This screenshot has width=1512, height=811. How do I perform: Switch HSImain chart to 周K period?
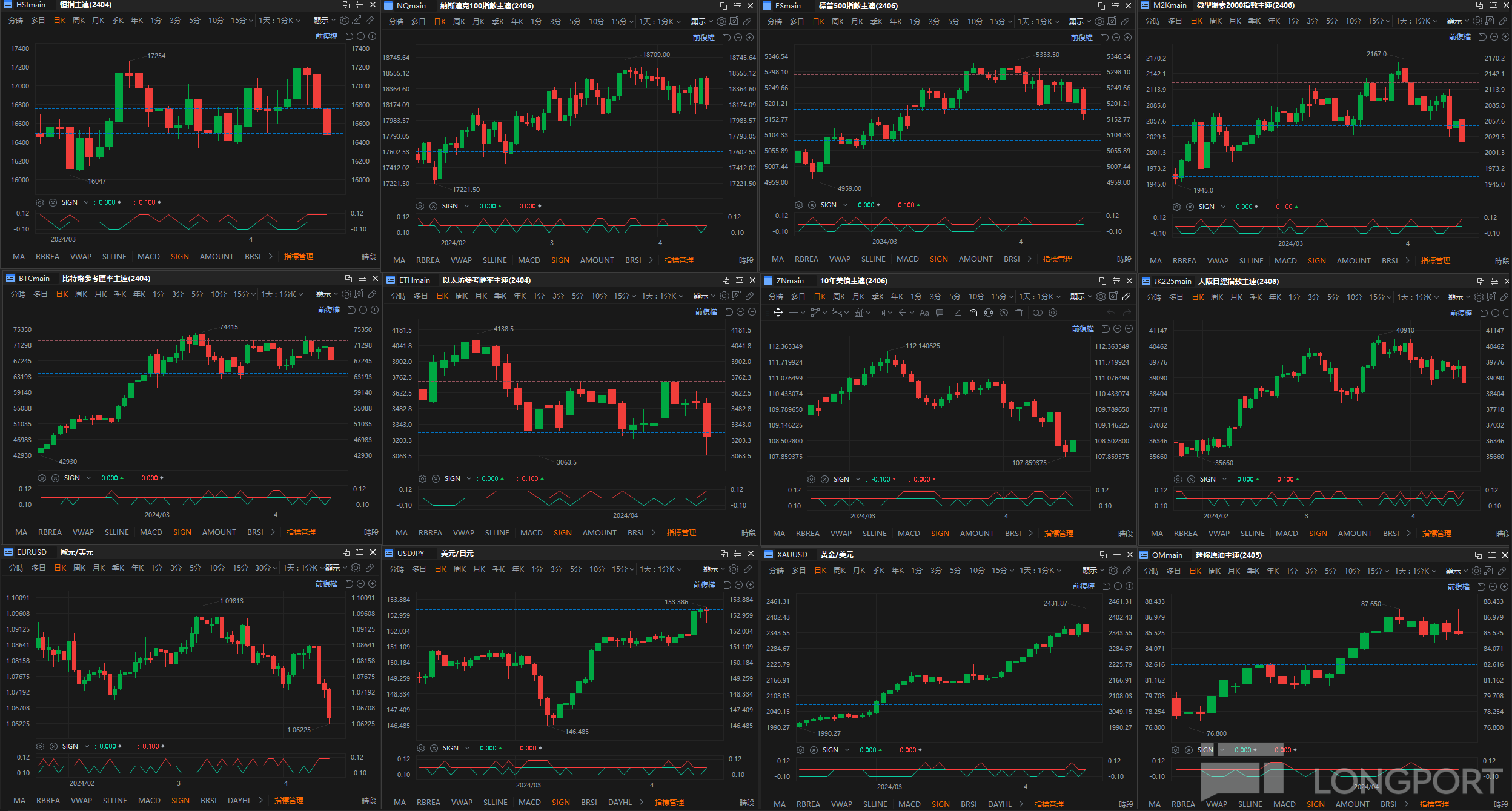79,21
